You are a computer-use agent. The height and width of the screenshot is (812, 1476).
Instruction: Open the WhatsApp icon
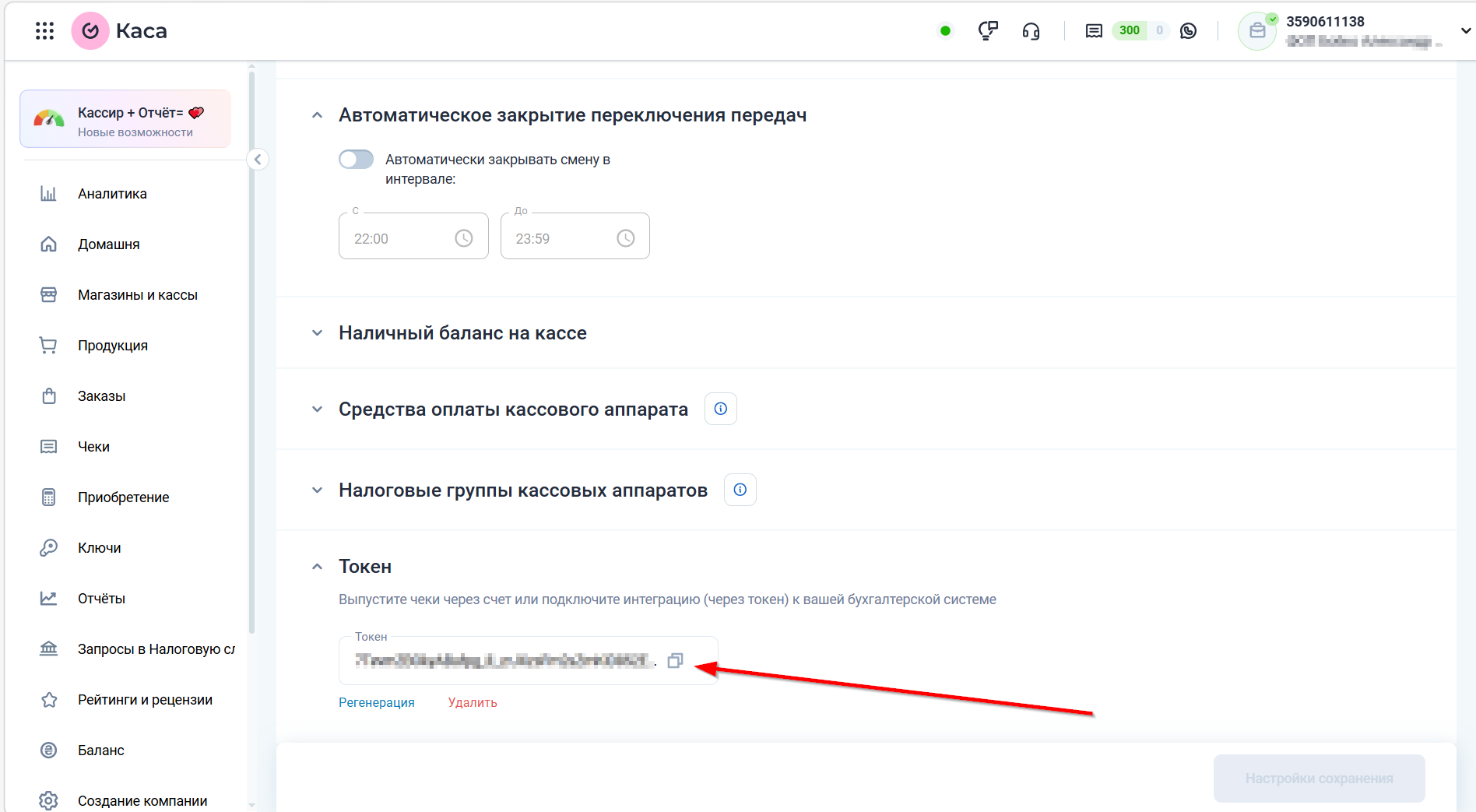(x=1189, y=30)
